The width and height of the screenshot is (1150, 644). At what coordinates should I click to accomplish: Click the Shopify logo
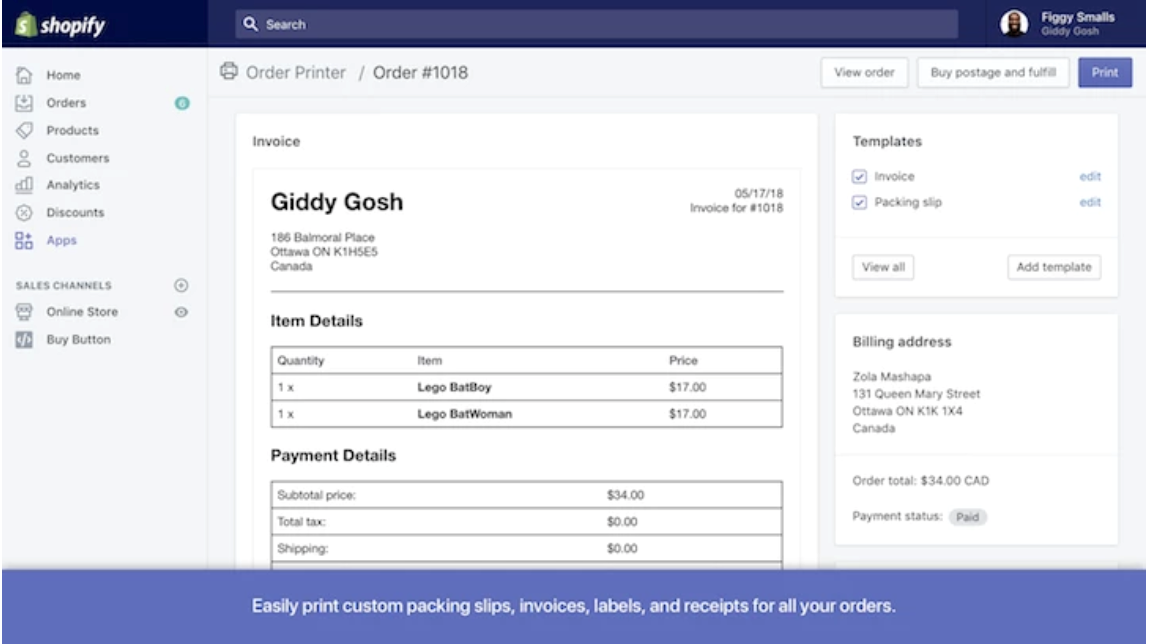tap(60, 25)
